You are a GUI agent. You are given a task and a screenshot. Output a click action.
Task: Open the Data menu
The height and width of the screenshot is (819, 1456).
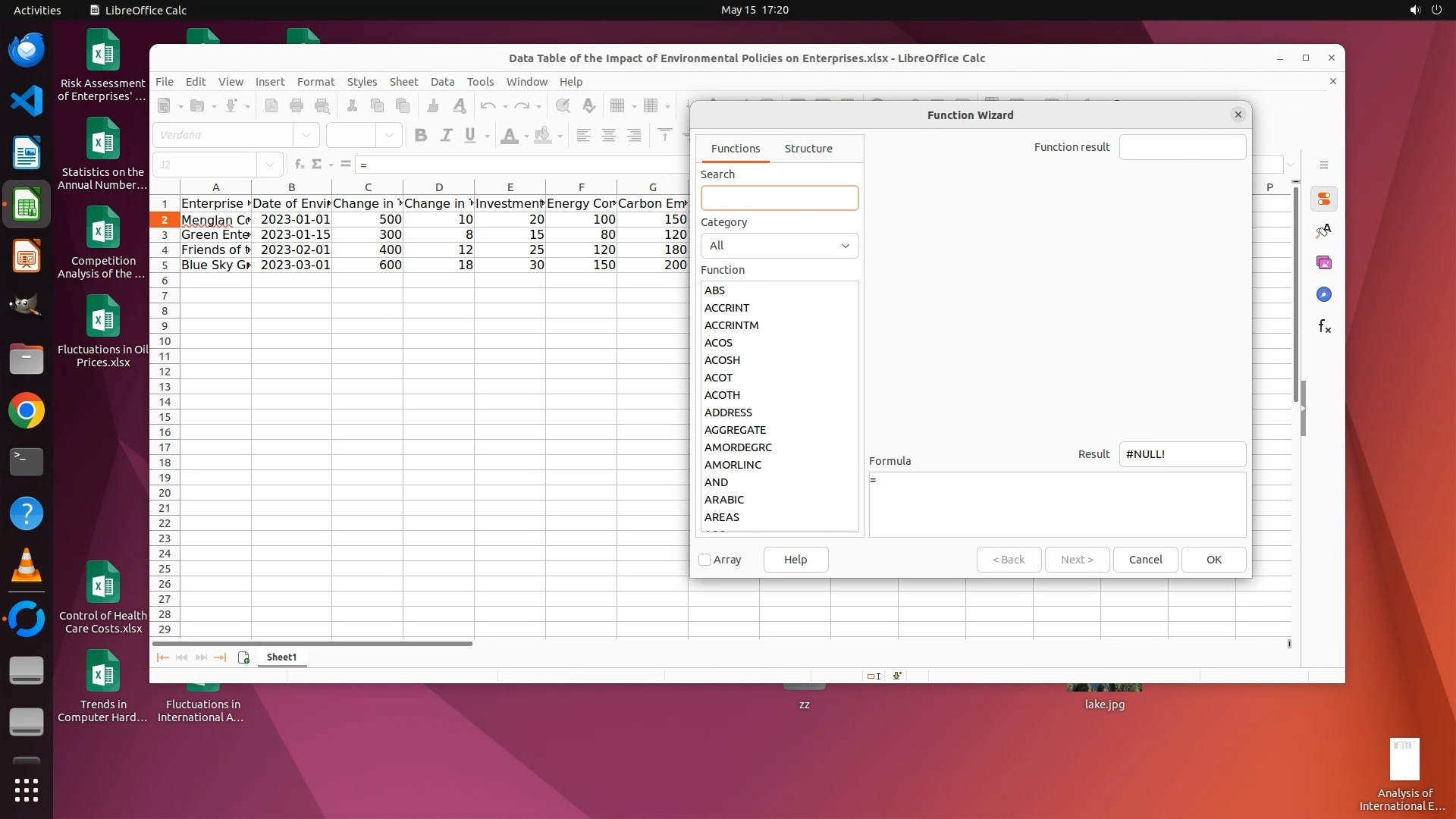pyautogui.click(x=442, y=82)
